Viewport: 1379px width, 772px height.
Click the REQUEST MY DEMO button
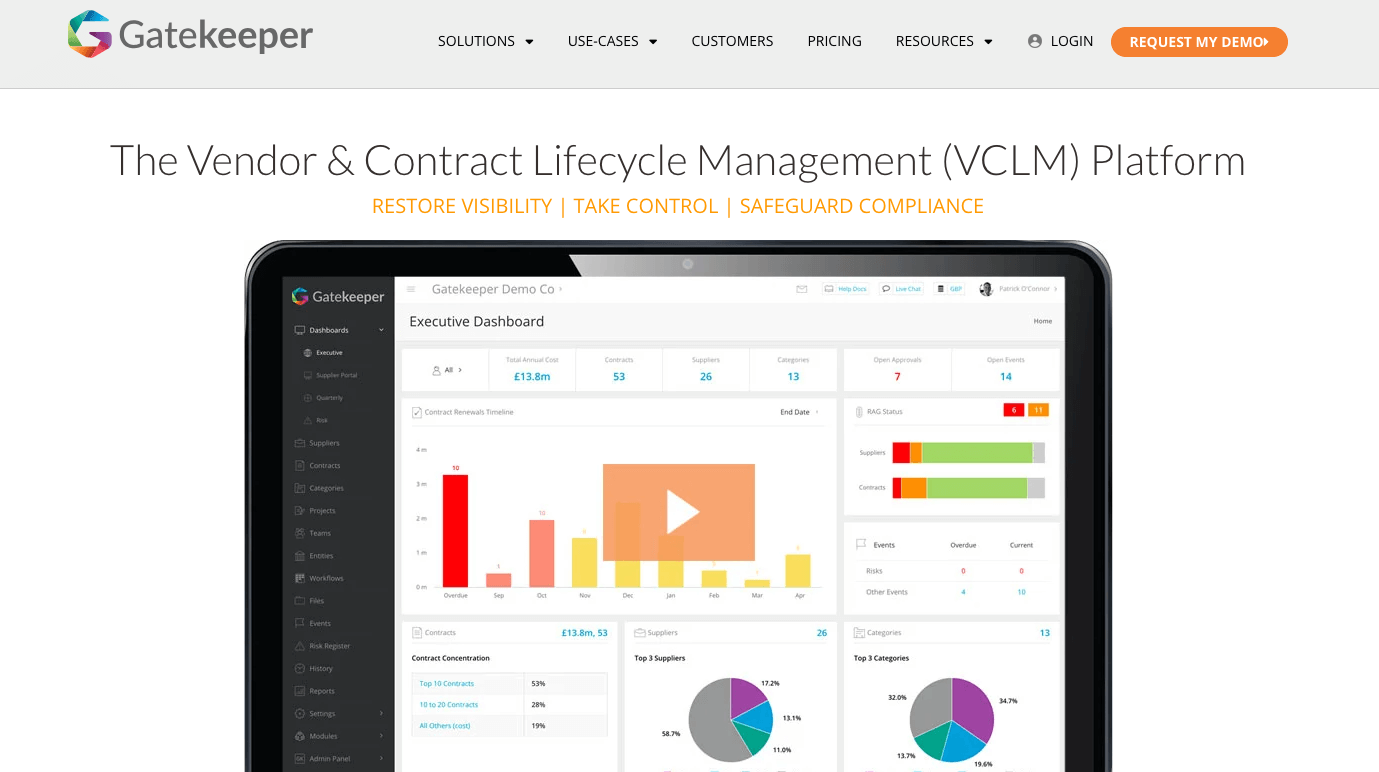[x=1199, y=42]
